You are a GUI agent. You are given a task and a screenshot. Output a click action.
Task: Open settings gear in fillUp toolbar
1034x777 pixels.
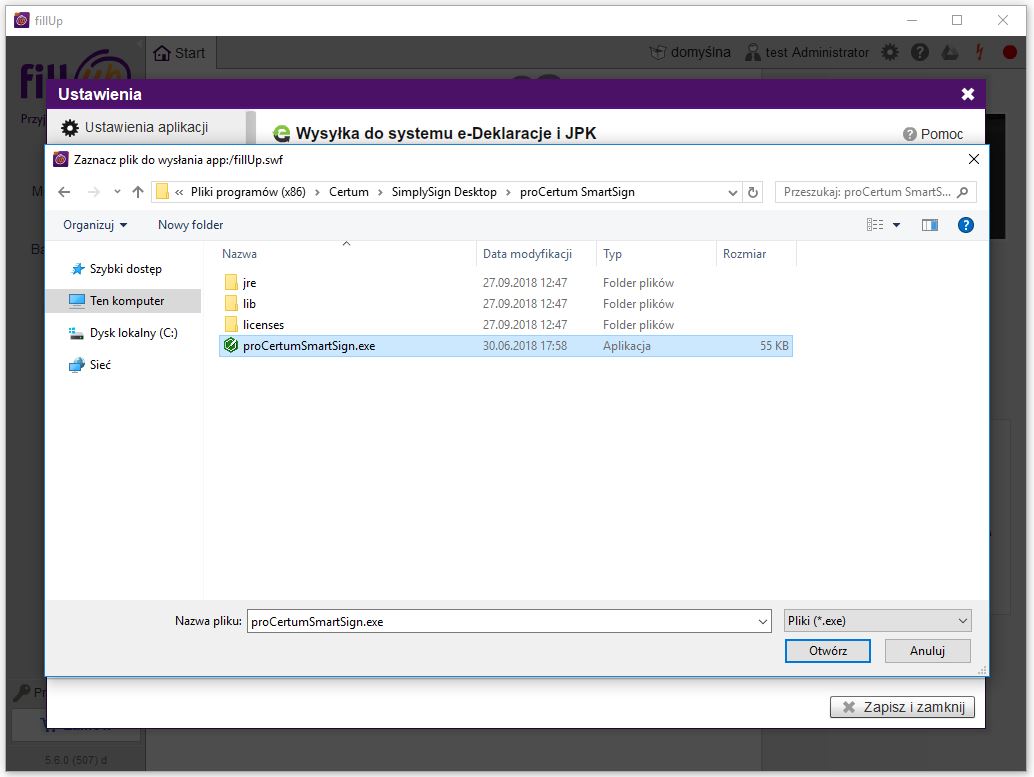pyautogui.click(x=890, y=52)
